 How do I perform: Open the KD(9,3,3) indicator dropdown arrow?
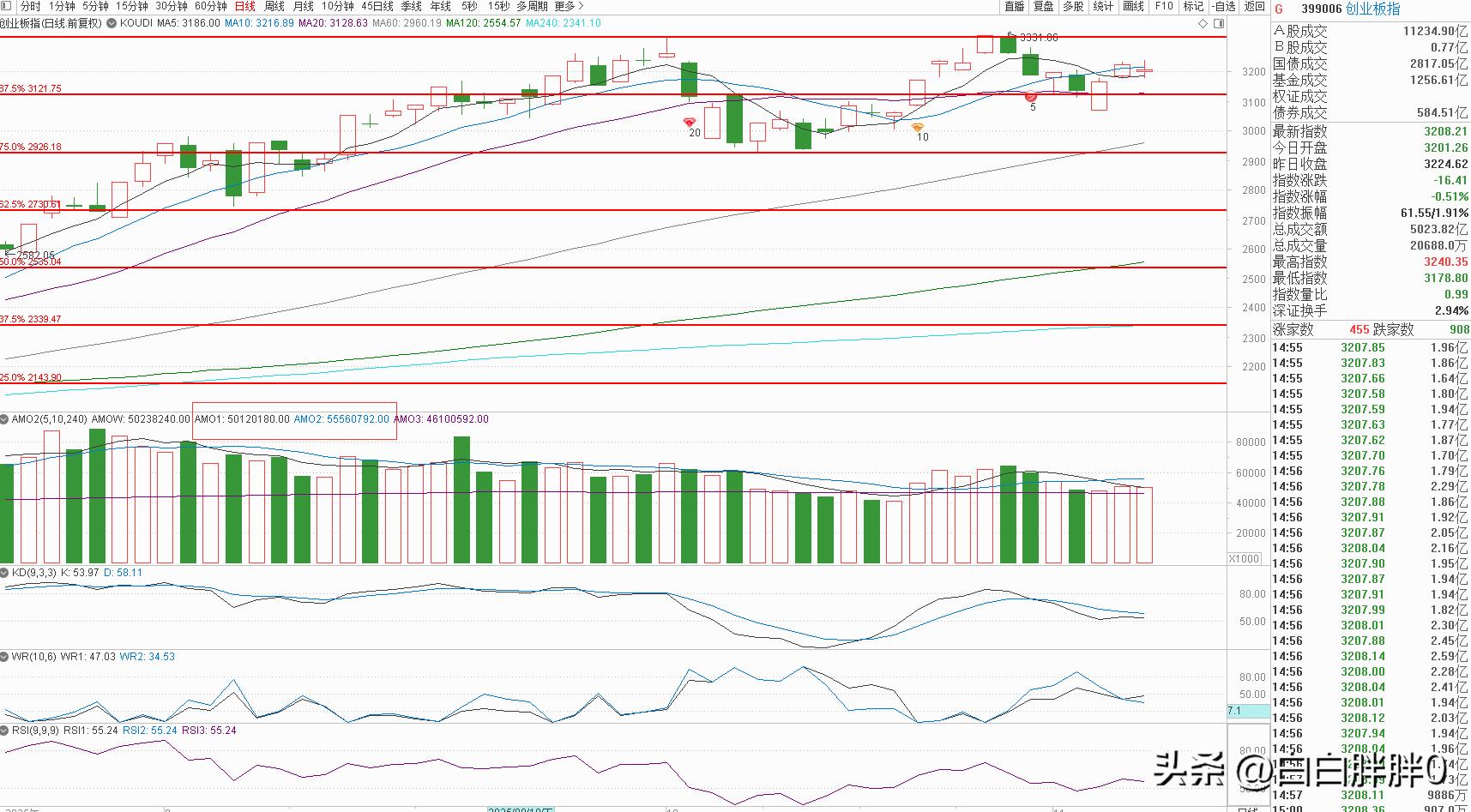pos(5,573)
